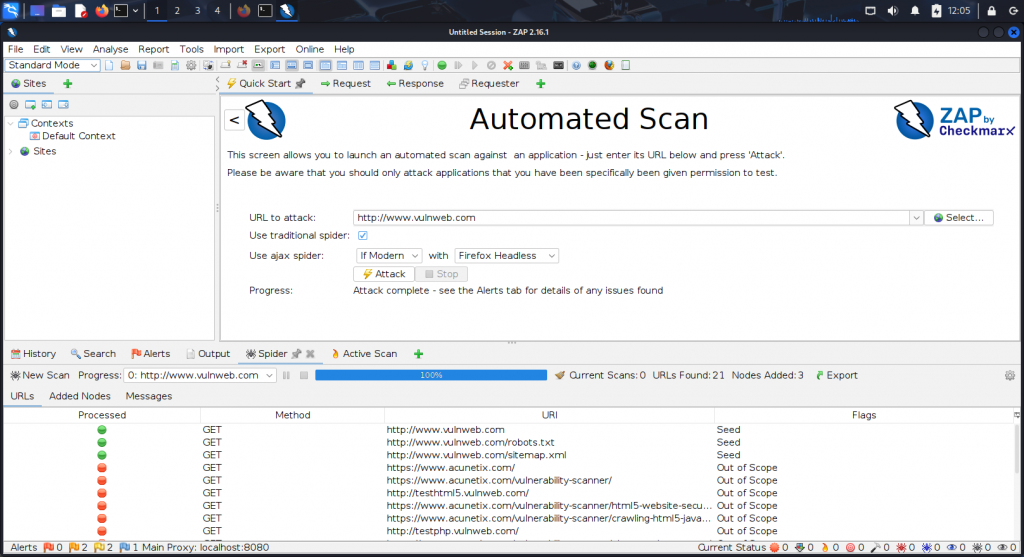Select the robots.txt URL row
The image size is (1024, 557).
(509, 443)
